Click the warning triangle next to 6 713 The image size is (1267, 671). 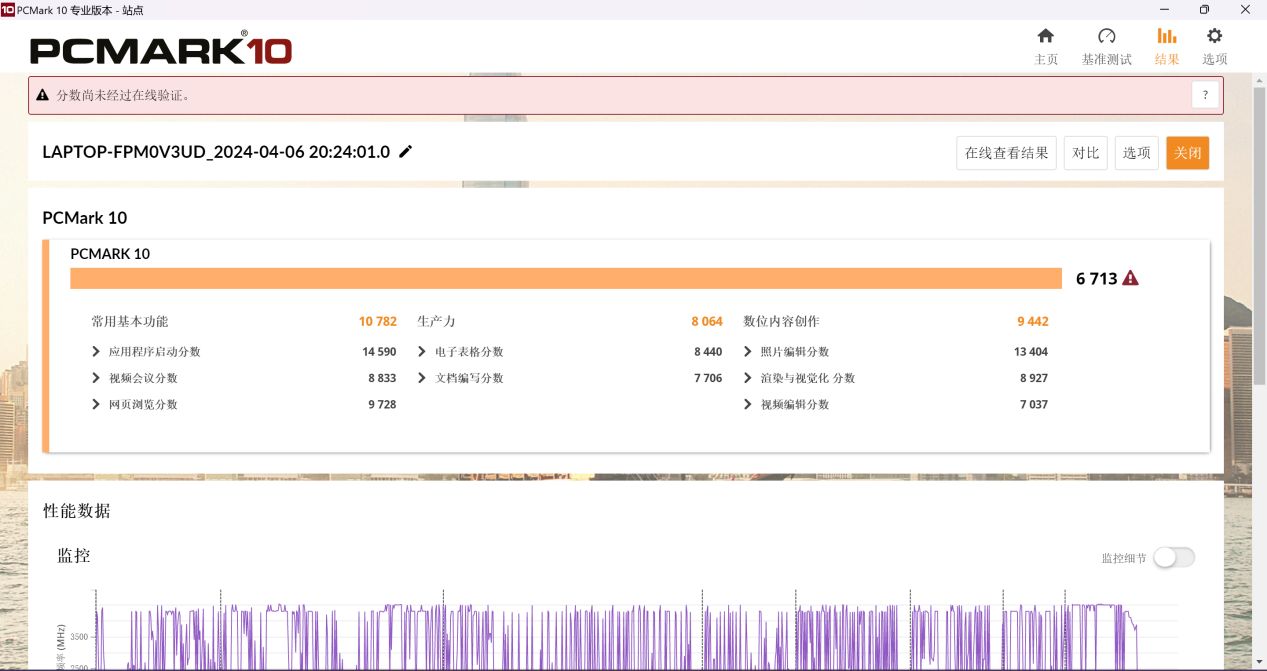pyautogui.click(x=1130, y=278)
